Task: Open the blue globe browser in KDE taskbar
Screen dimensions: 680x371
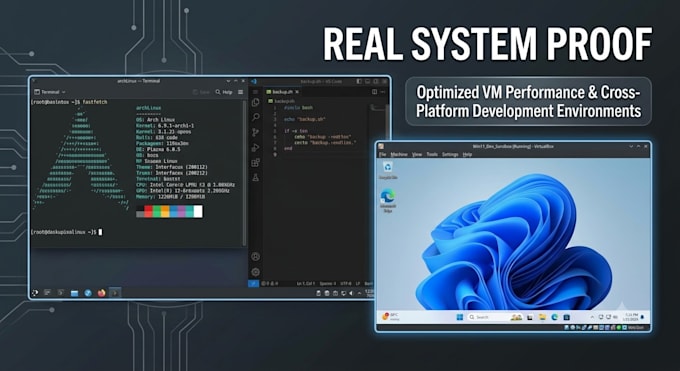Action: [88, 293]
